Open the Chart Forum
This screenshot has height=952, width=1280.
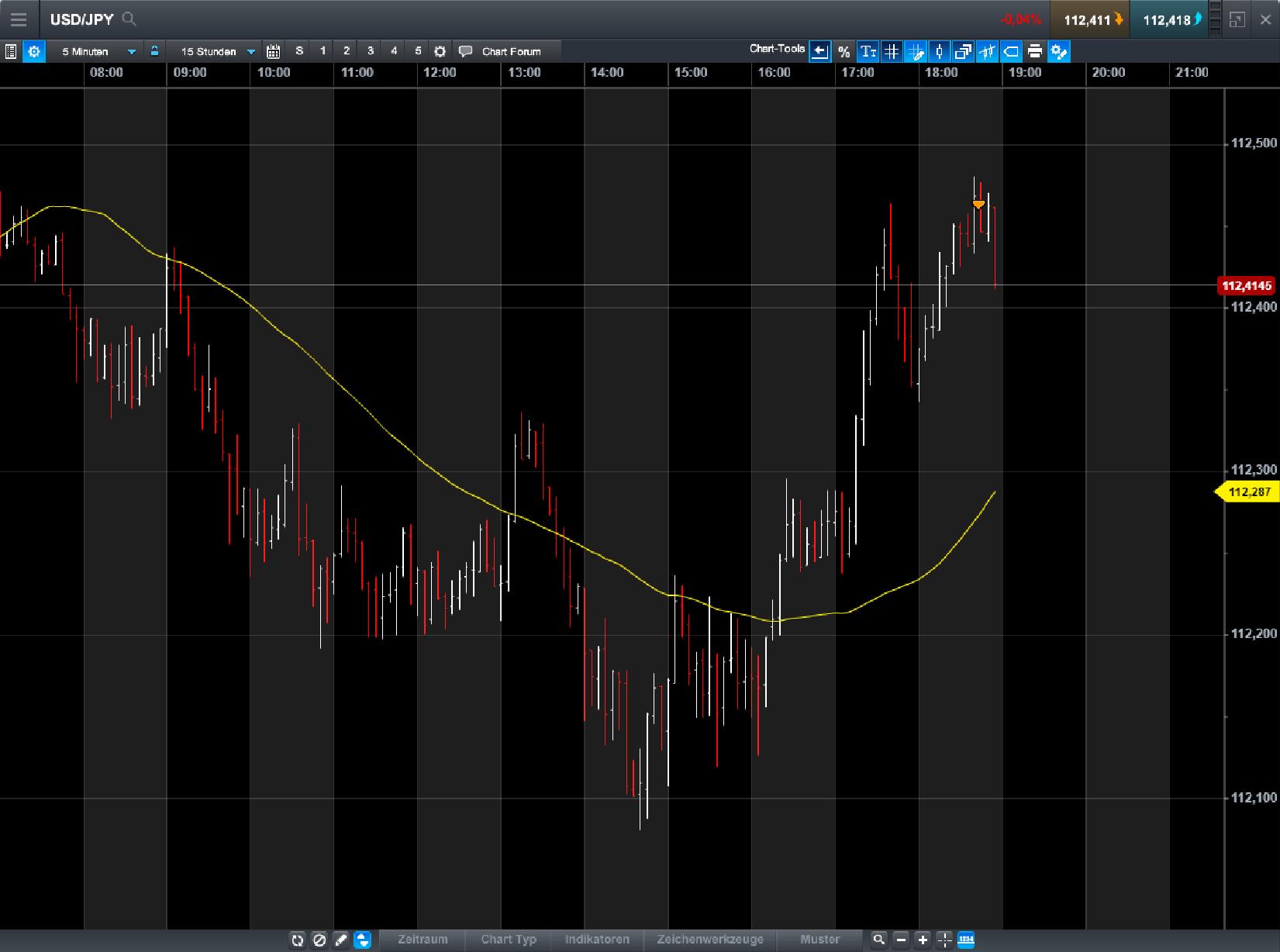click(510, 51)
